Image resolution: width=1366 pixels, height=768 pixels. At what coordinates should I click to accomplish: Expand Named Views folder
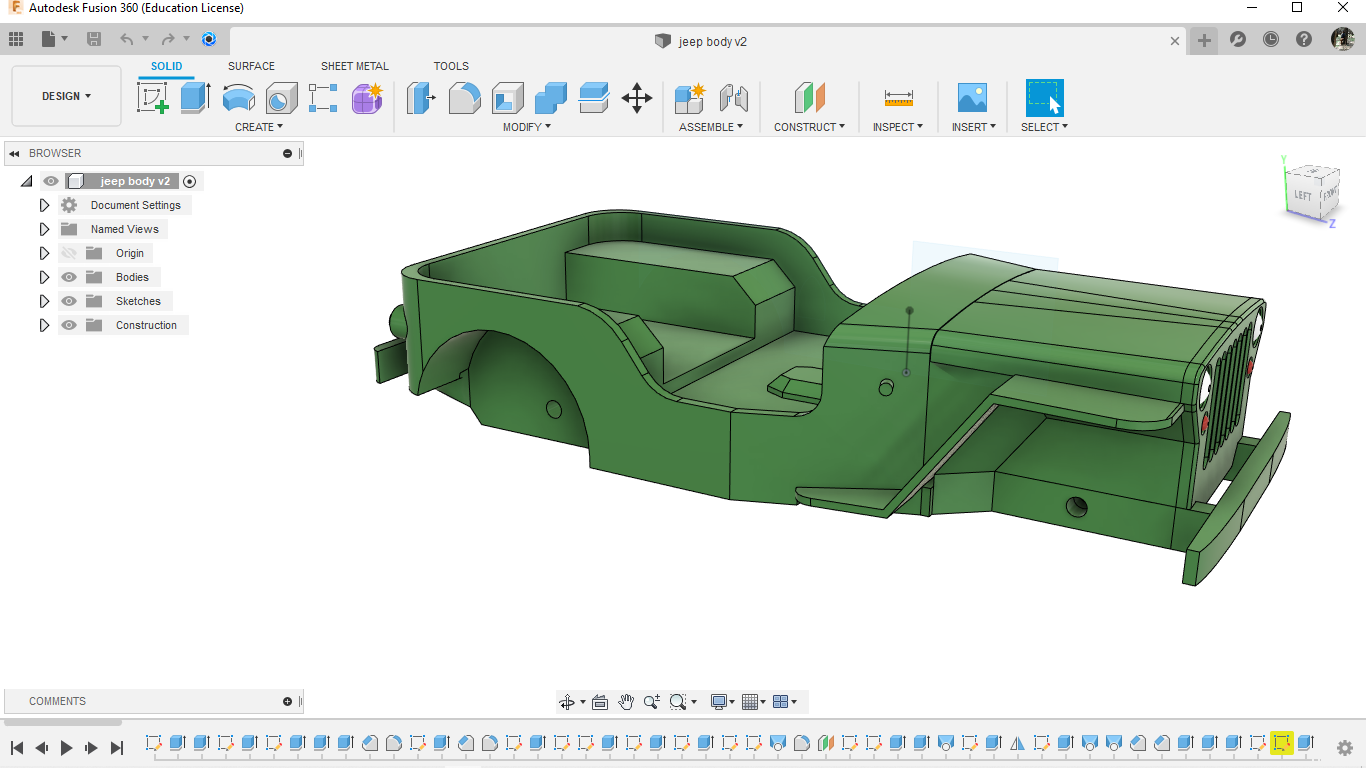(x=44, y=229)
